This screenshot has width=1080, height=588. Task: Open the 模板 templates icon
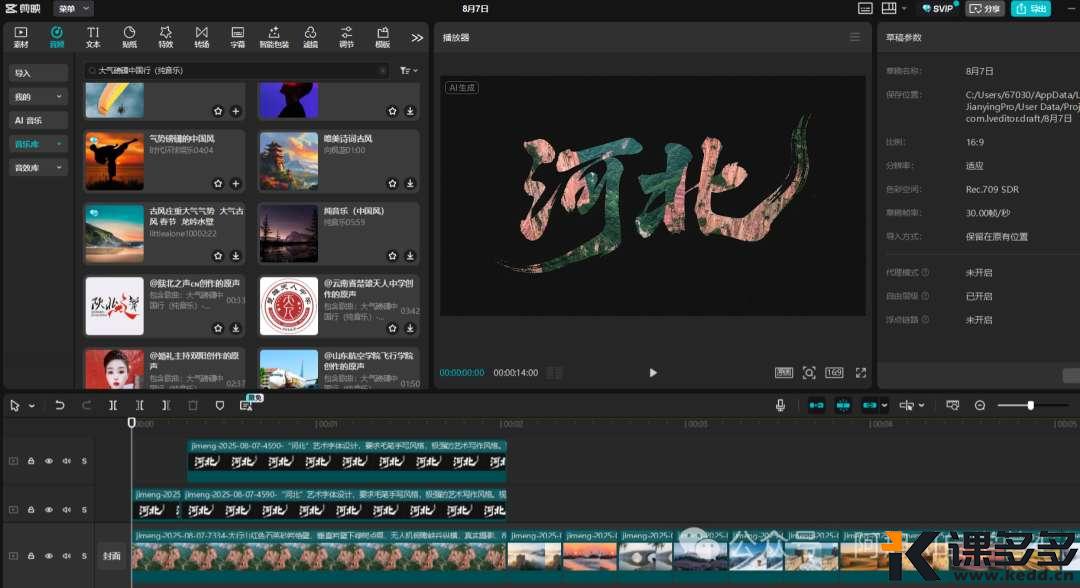coord(383,37)
